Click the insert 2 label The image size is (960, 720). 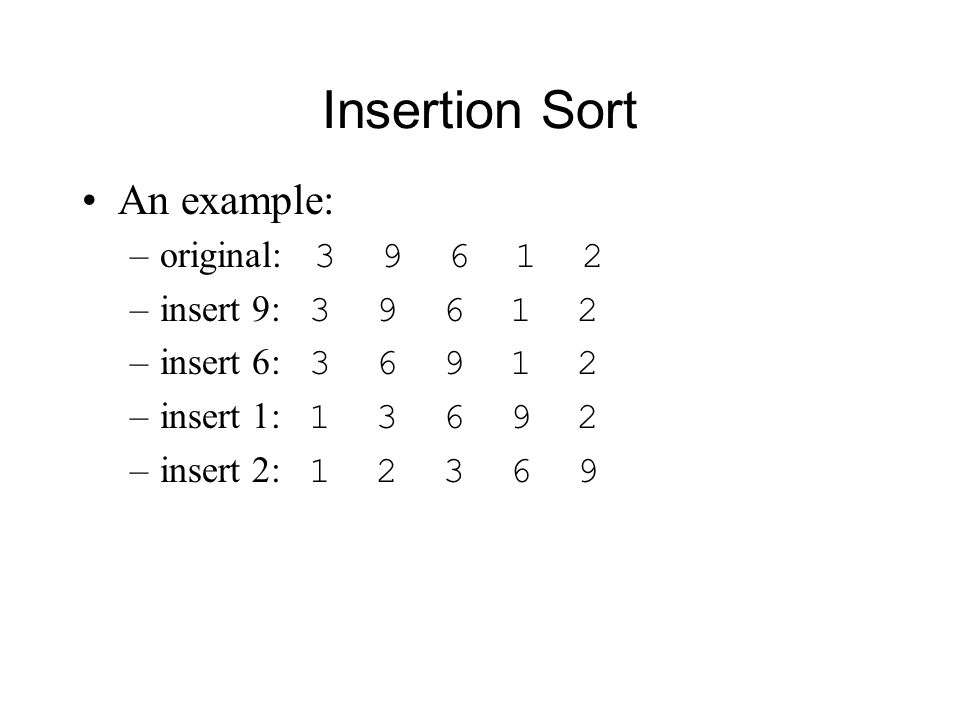click(220, 471)
